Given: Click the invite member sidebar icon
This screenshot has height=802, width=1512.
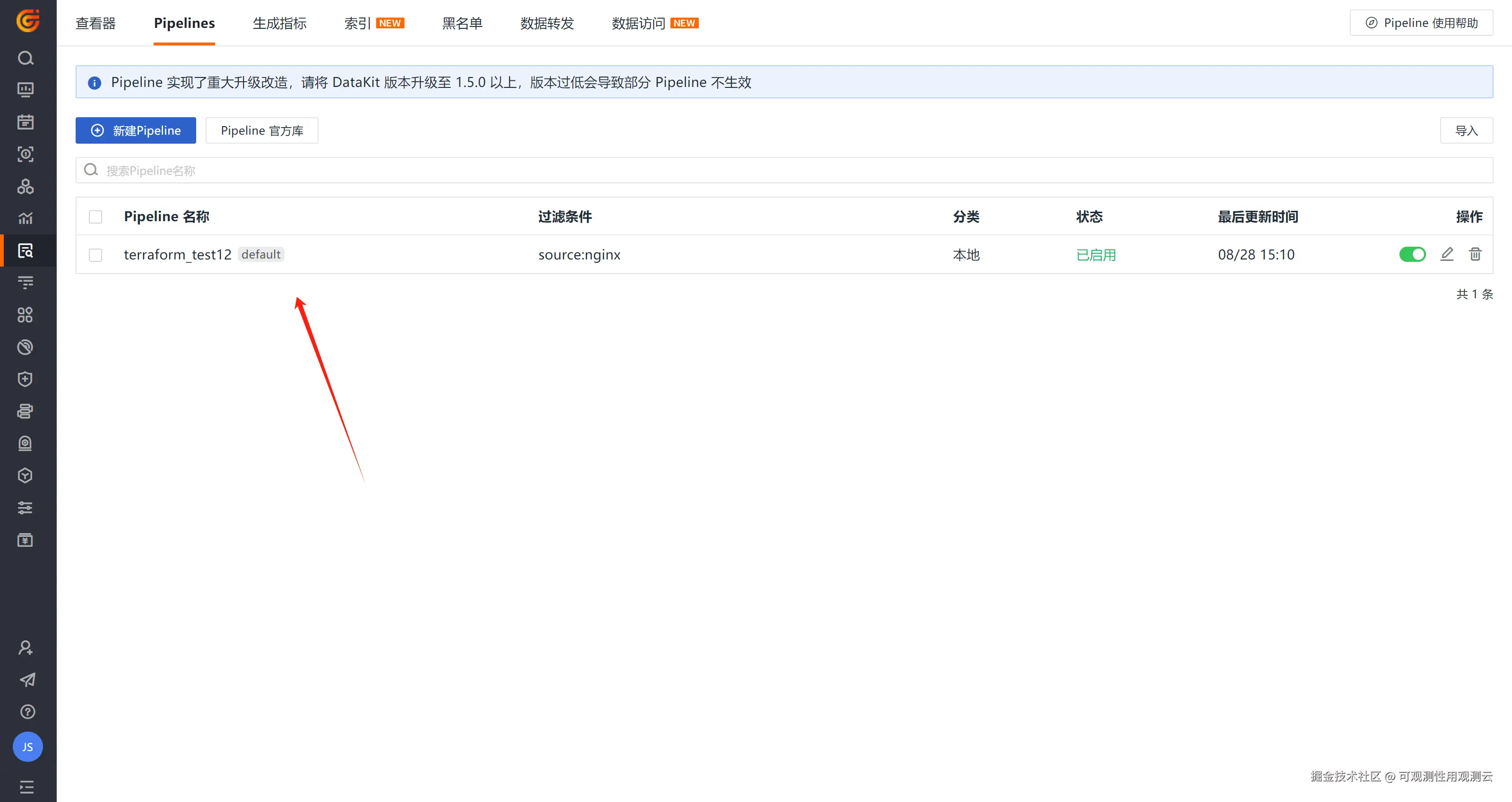Looking at the screenshot, I should click(x=25, y=648).
